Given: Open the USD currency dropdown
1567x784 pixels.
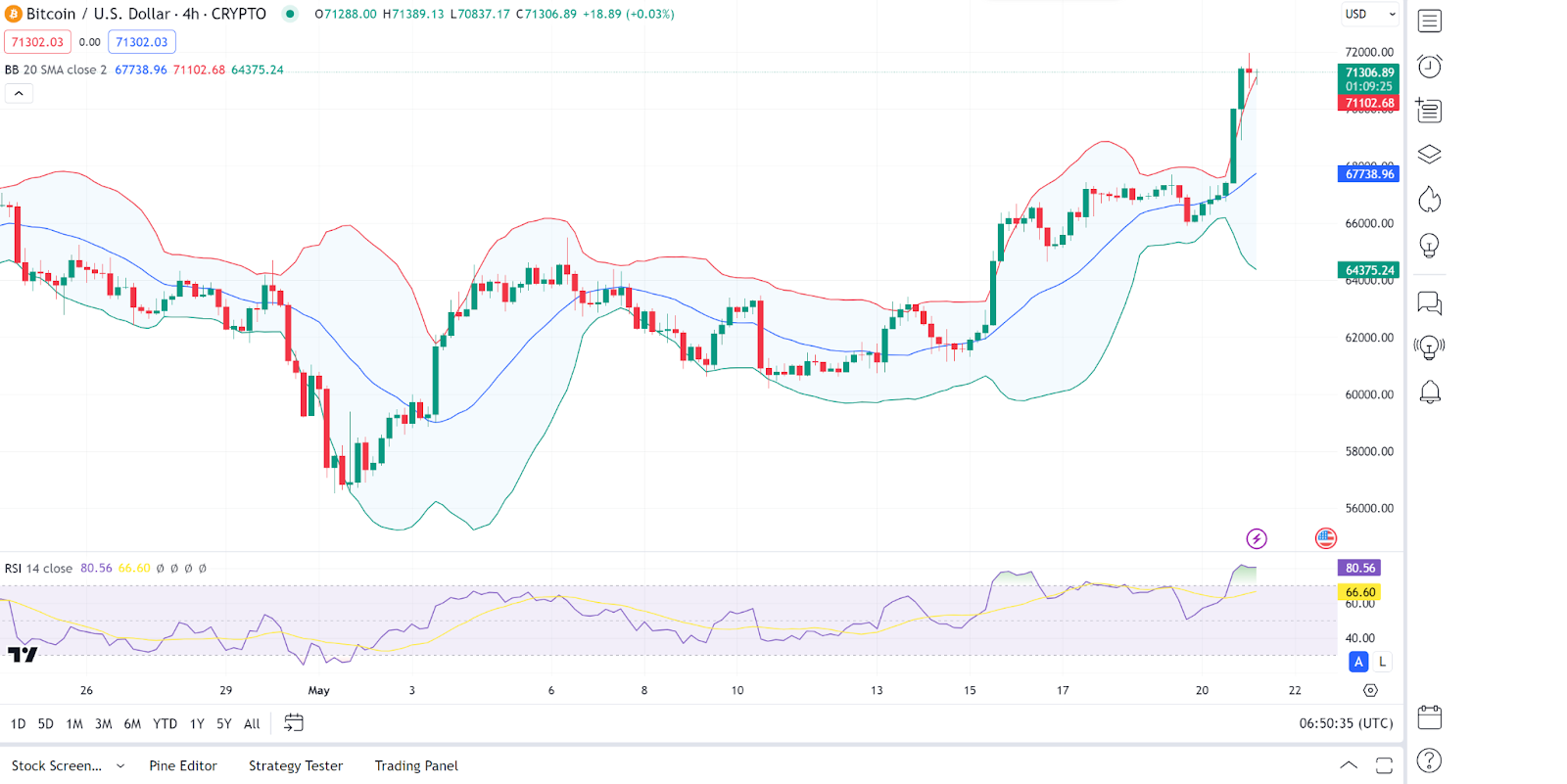Looking at the screenshot, I should [1370, 14].
